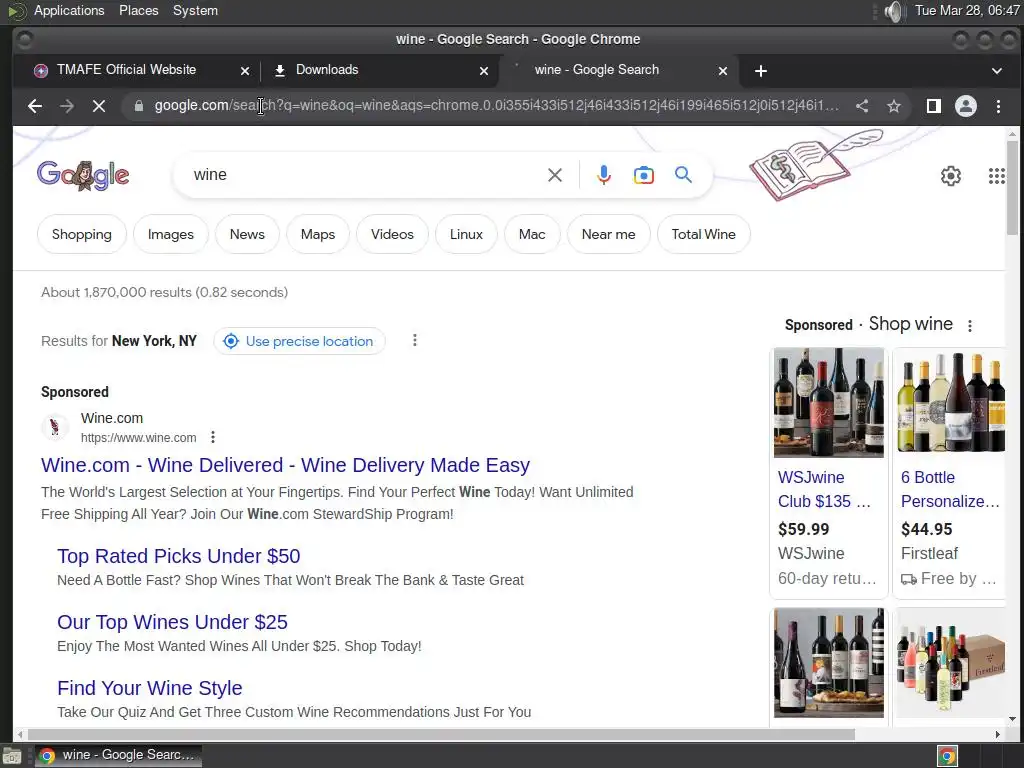The image size is (1024, 768).
Task: Open the Wine.com Wine Delivered headline link
Action: click(x=285, y=465)
